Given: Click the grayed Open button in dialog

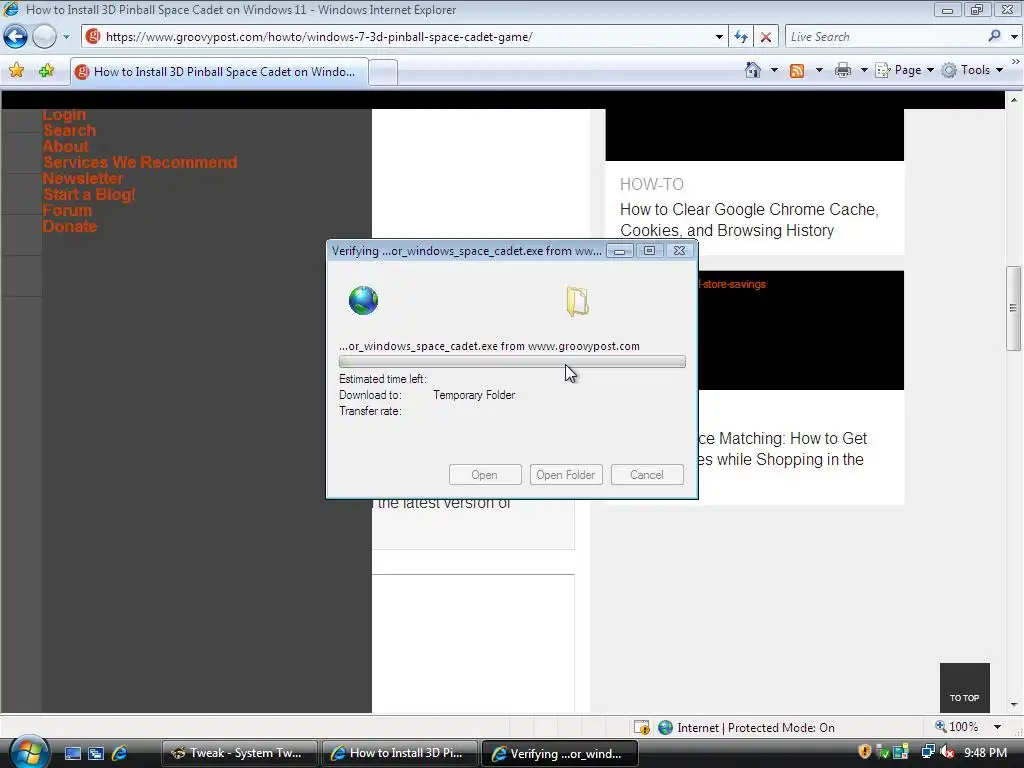Looking at the screenshot, I should tap(485, 475).
